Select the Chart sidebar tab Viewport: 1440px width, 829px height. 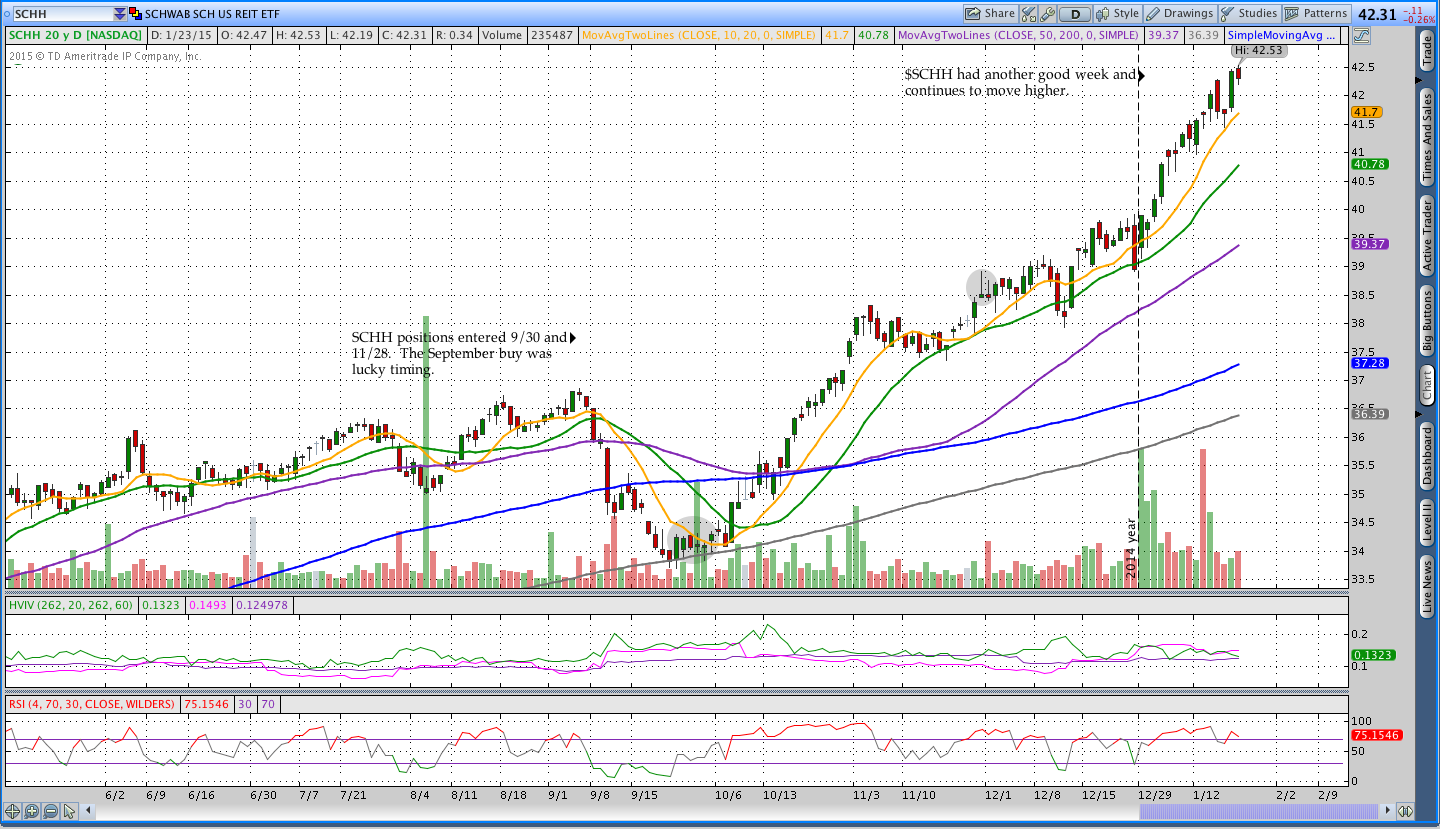click(1427, 384)
